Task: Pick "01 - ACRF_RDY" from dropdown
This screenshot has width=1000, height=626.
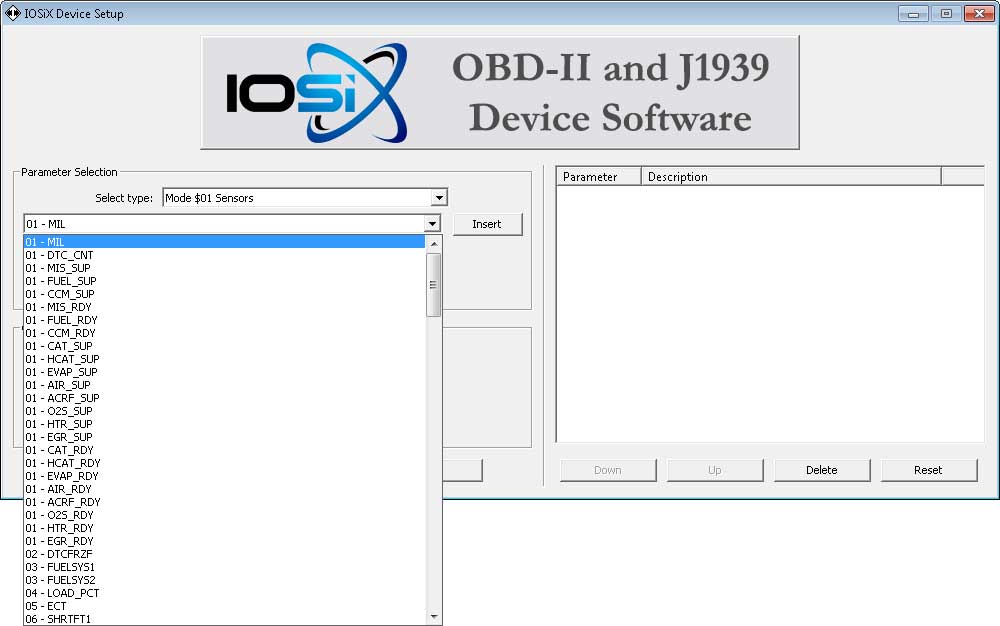Action: (x=224, y=502)
